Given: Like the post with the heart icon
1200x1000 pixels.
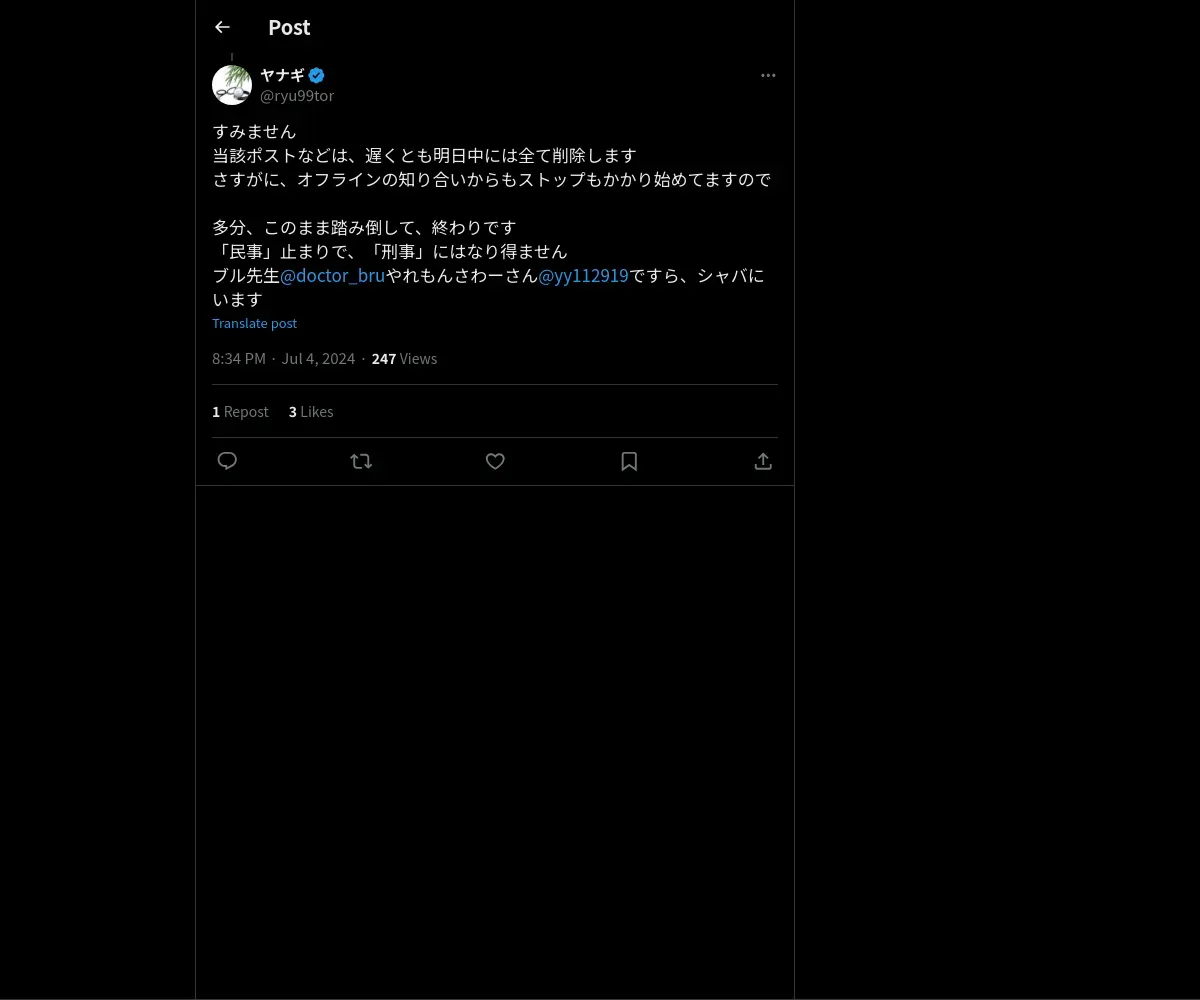Looking at the screenshot, I should point(495,461).
